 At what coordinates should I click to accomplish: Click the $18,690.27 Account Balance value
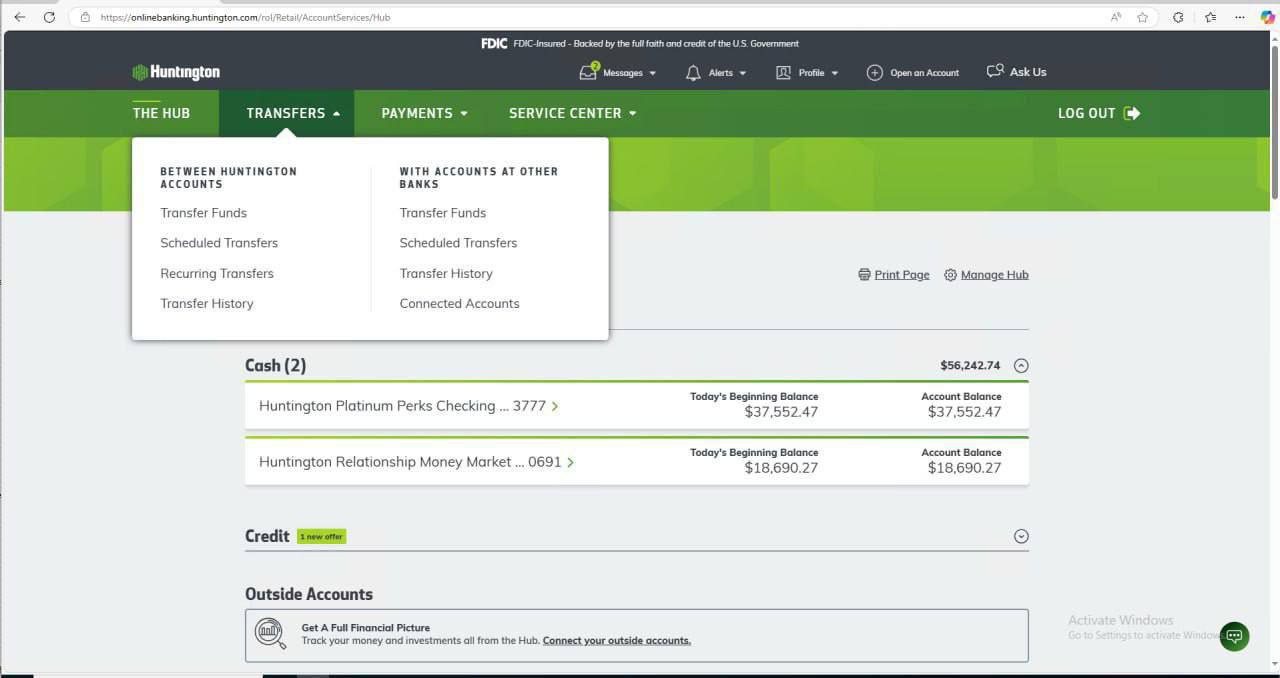coord(964,468)
